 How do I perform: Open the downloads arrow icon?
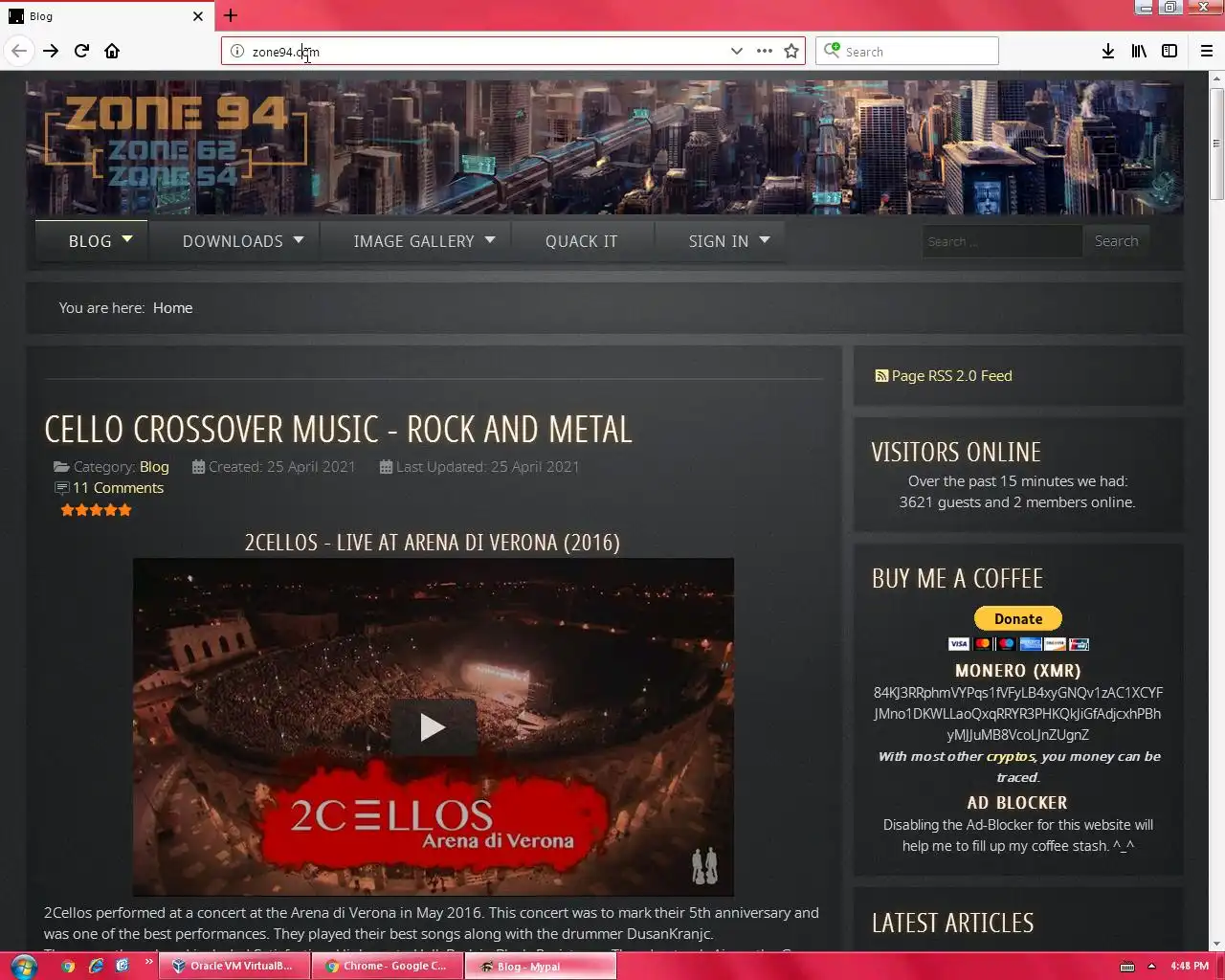(1107, 52)
